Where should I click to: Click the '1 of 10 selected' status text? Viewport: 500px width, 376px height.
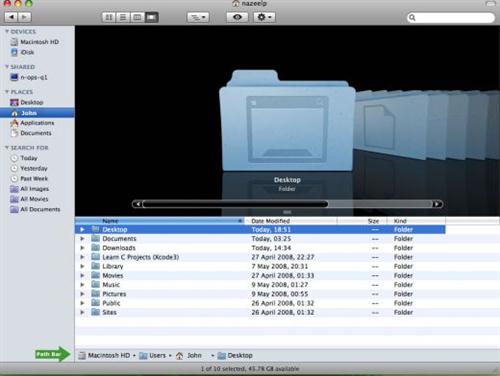(x=250, y=369)
